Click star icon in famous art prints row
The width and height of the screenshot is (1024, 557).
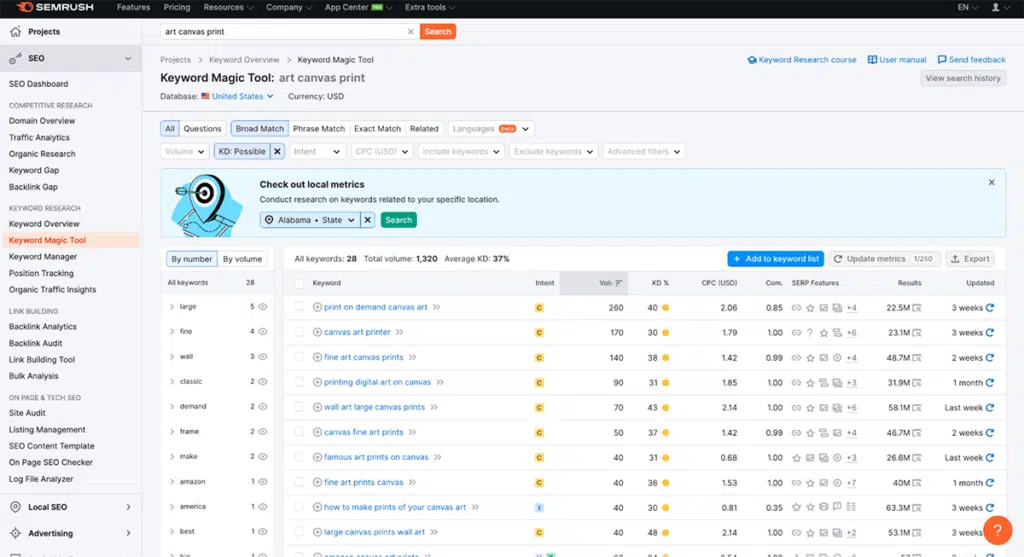(x=796, y=458)
